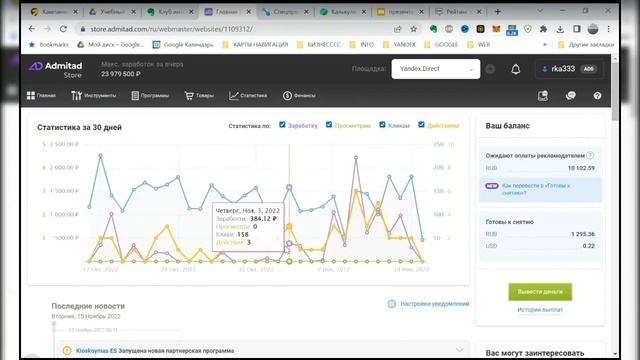640x360 pixels.
Task: Open the Как перевести в «Готовы к снятию» link
Action: pyautogui.click(x=536, y=189)
